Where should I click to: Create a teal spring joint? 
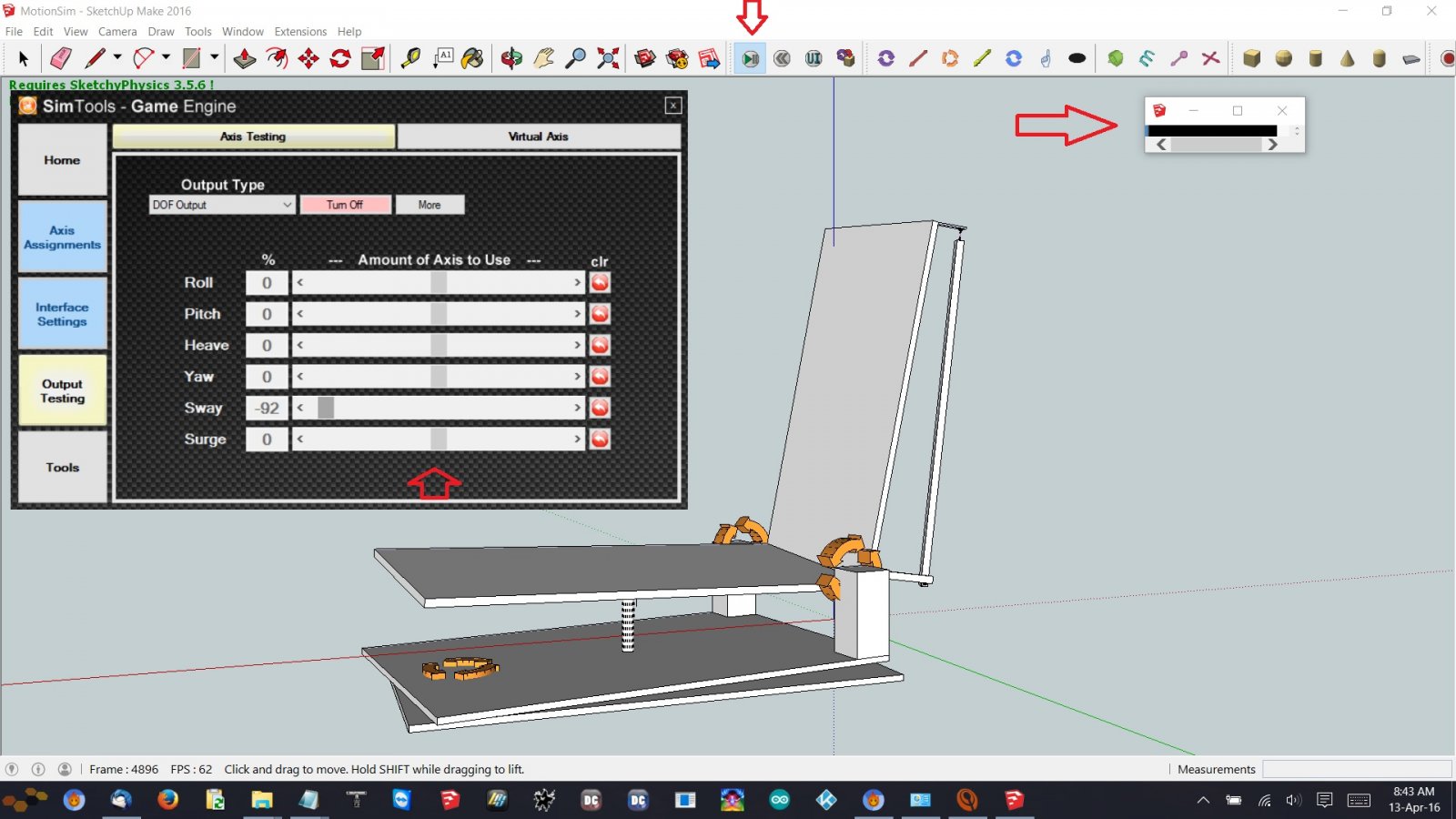[x=1147, y=59]
